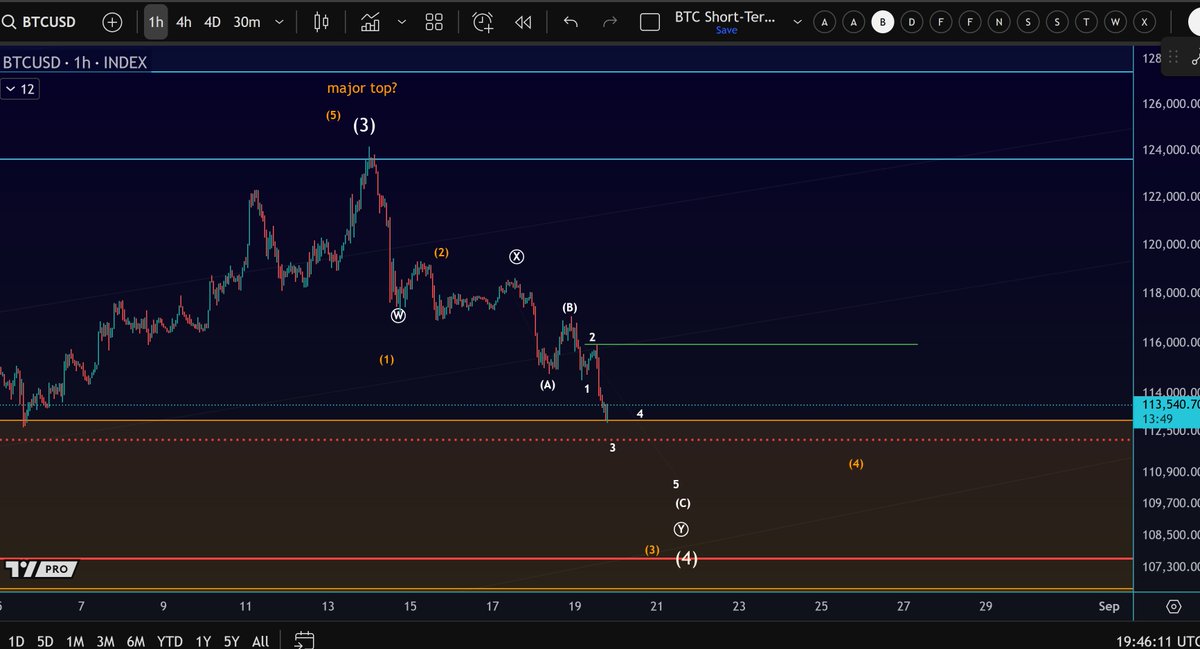
Task: Click the BTCUSD · 1h · INDEX legend title
Action: pos(75,63)
